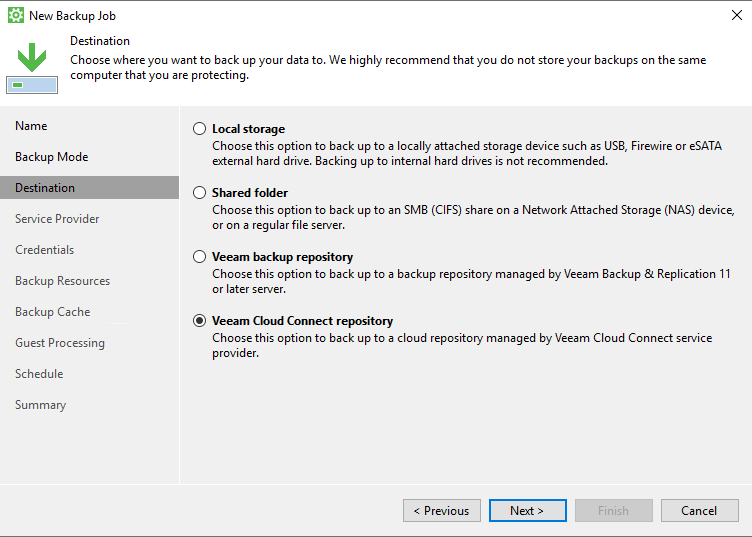The height and width of the screenshot is (537, 752).
Task: Click the Previous button
Action: [442, 511]
